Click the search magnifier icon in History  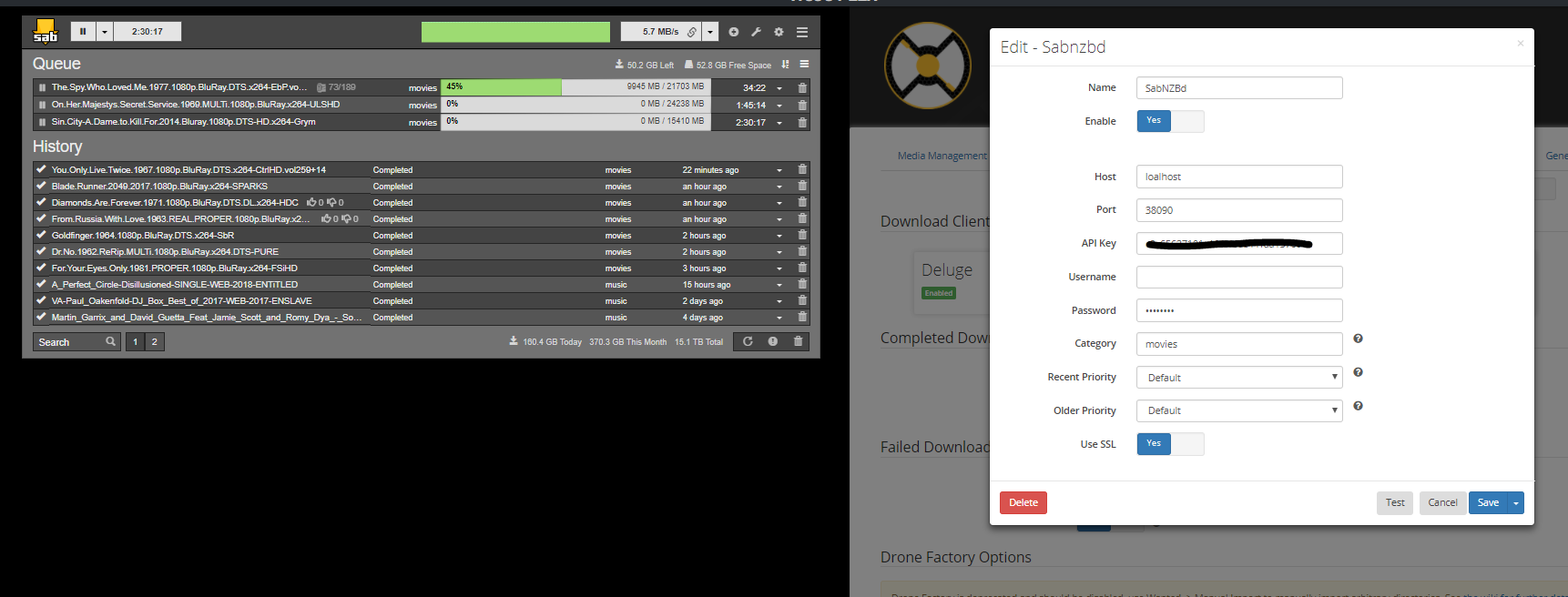pyautogui.click(x=110, y=342)
